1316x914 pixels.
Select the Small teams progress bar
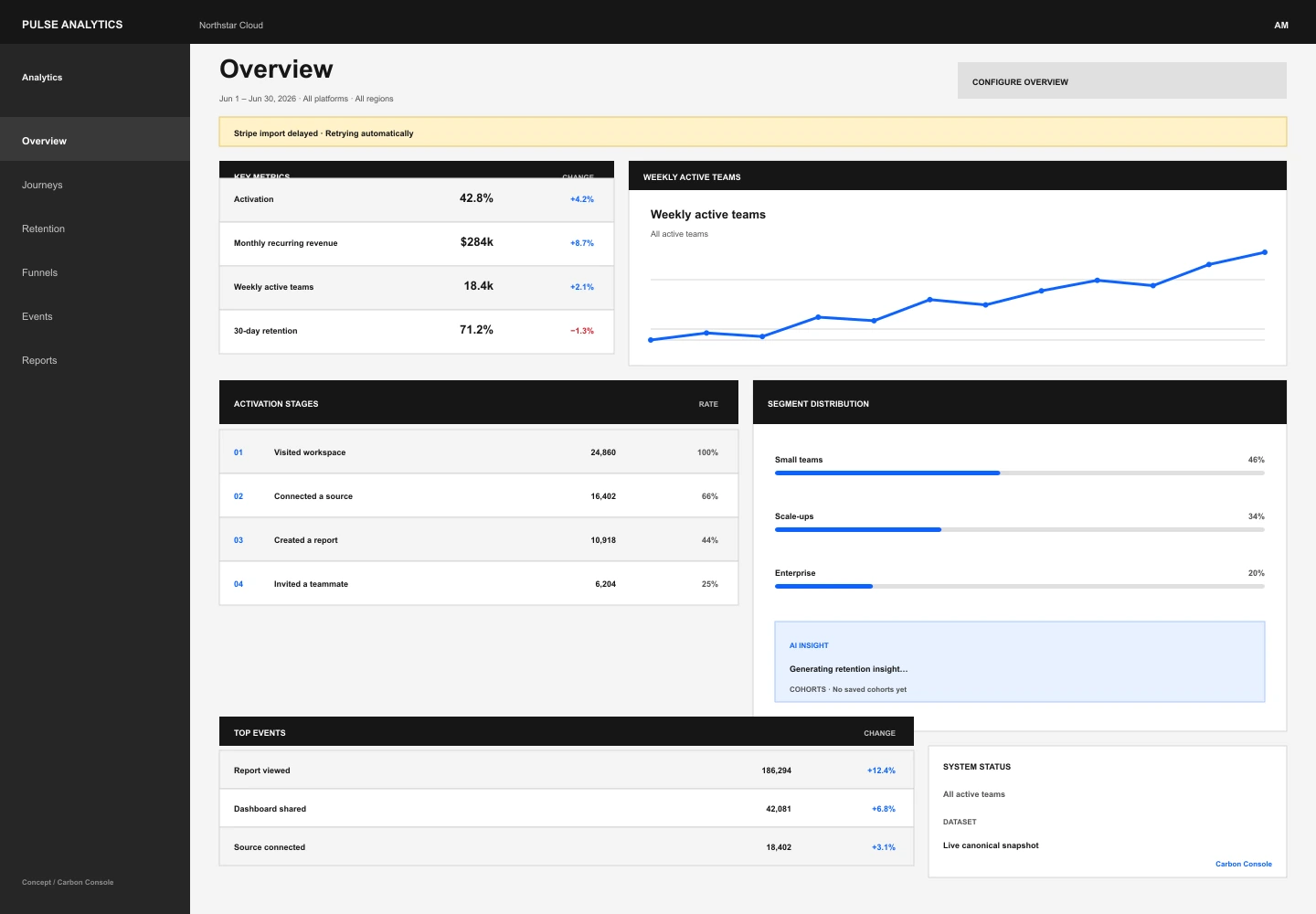1020,473
